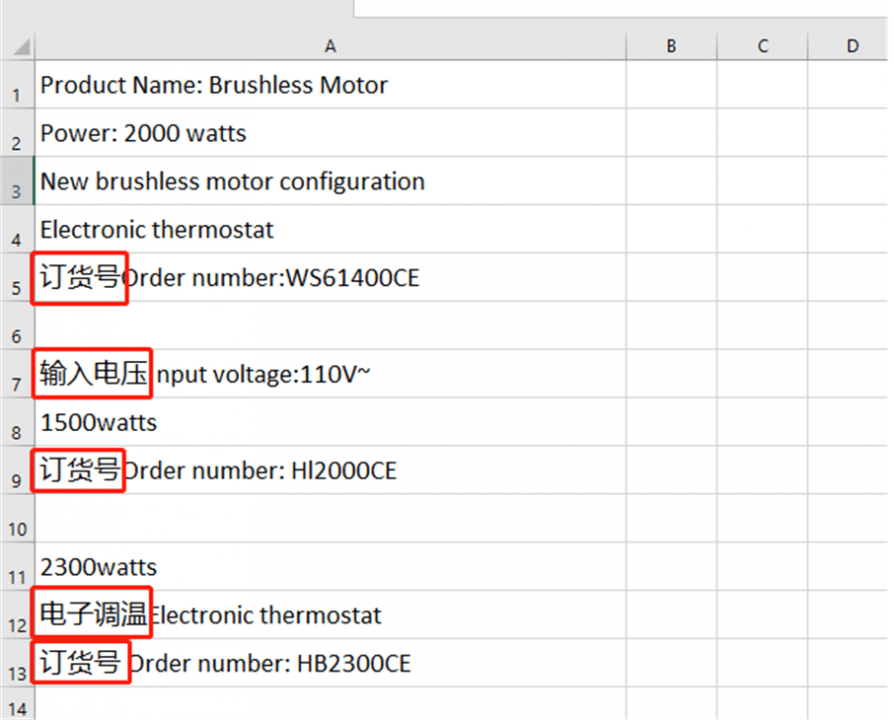
Task: Click the 1500watts cell
Action: [x=330, y=421]
